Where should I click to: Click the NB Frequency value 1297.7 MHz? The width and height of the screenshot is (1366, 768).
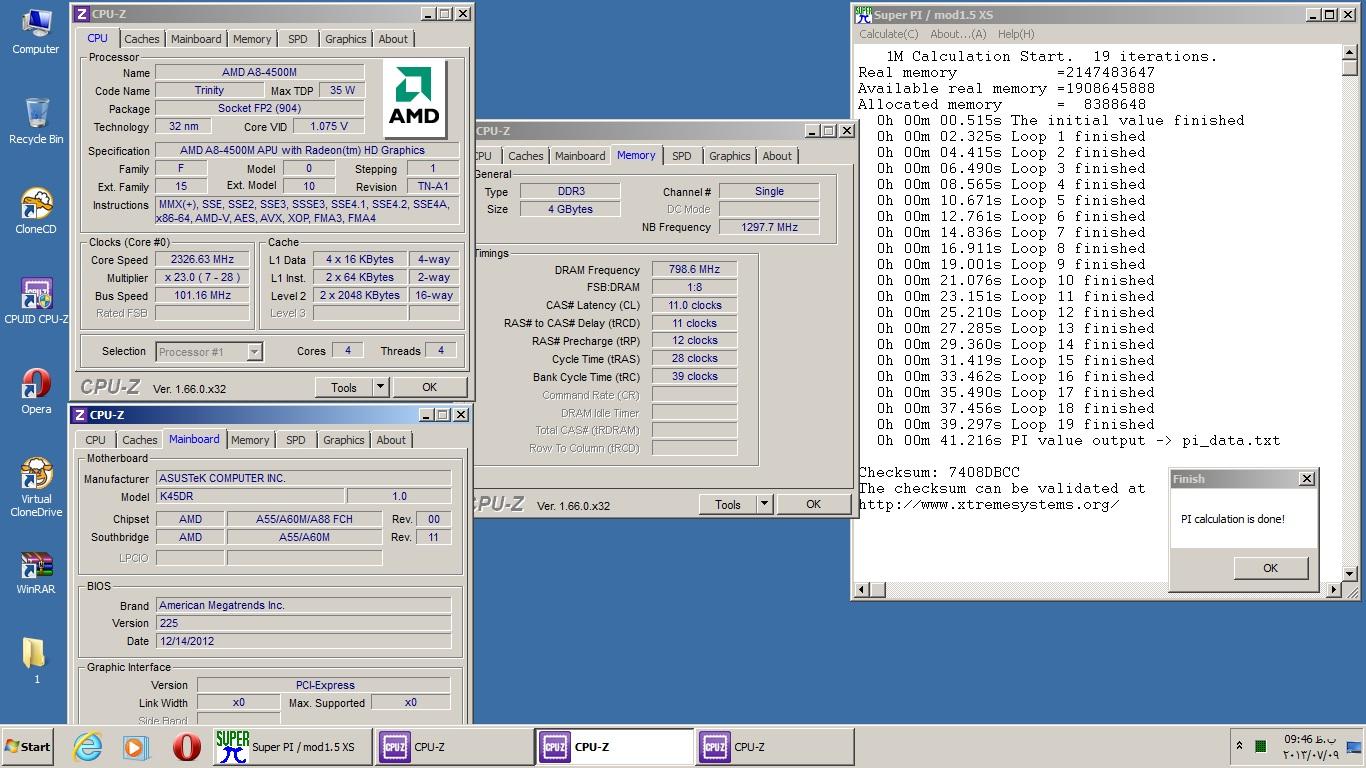(x=769, y=227)
